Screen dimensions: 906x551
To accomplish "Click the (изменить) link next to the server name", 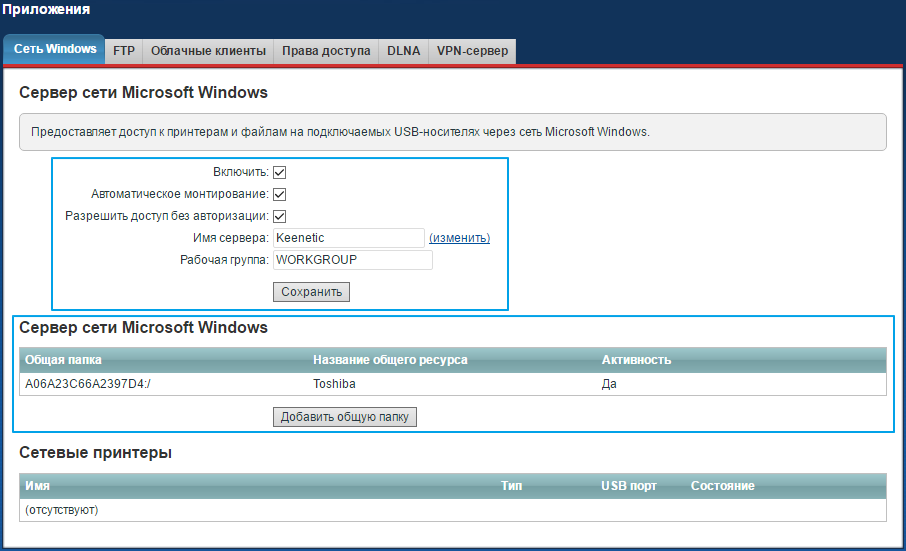I will tap(459, 238).
